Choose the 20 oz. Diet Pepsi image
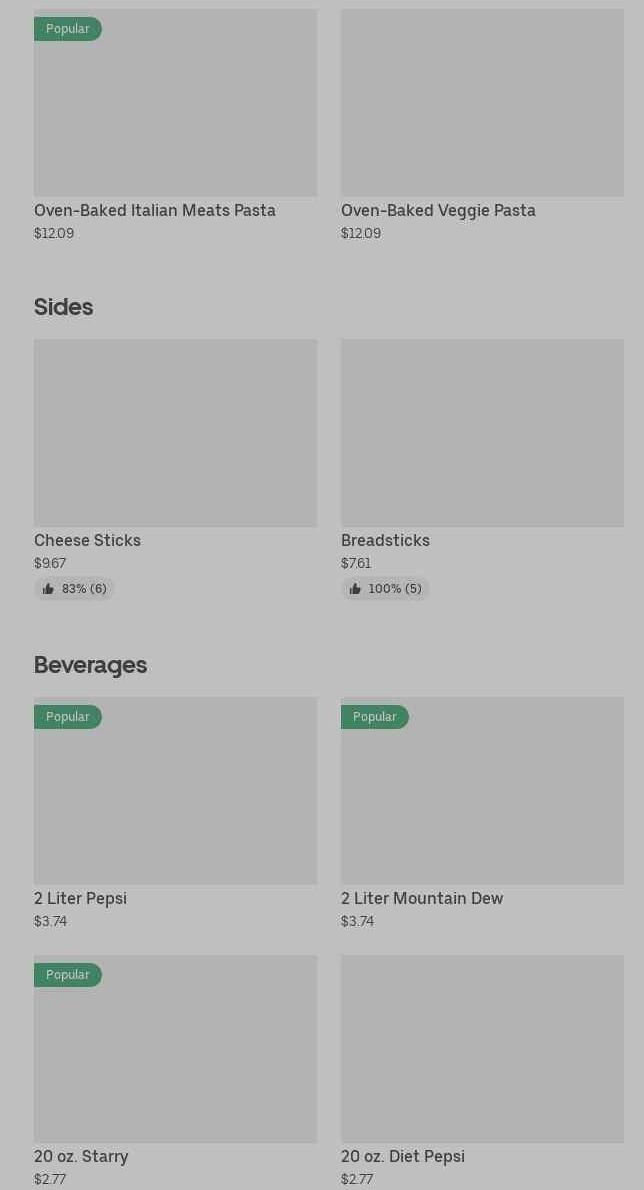644x1190 pixels. click(x=482, y=1048)
